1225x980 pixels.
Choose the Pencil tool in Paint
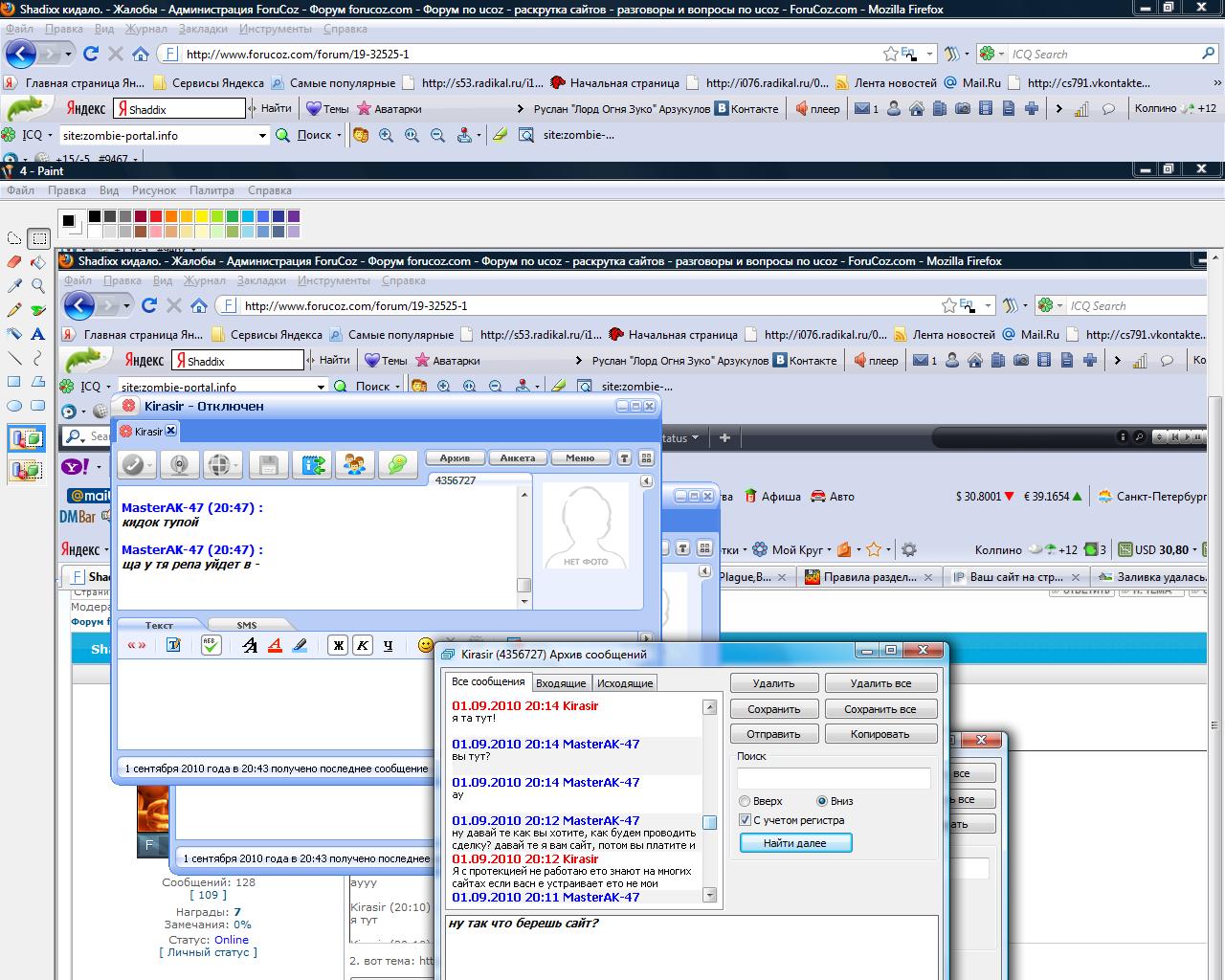(x=14, y=310)
